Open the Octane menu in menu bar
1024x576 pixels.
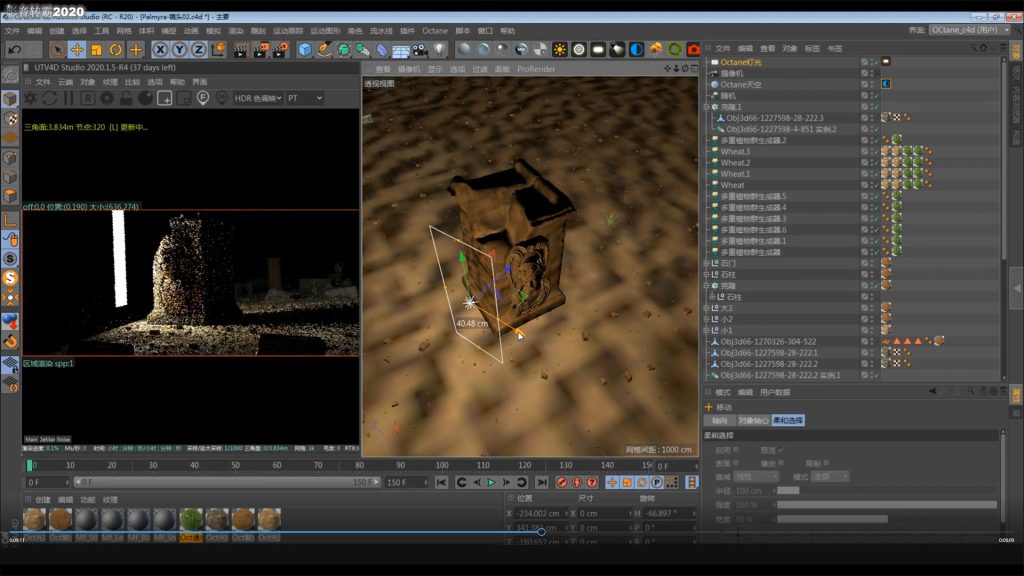435,31
